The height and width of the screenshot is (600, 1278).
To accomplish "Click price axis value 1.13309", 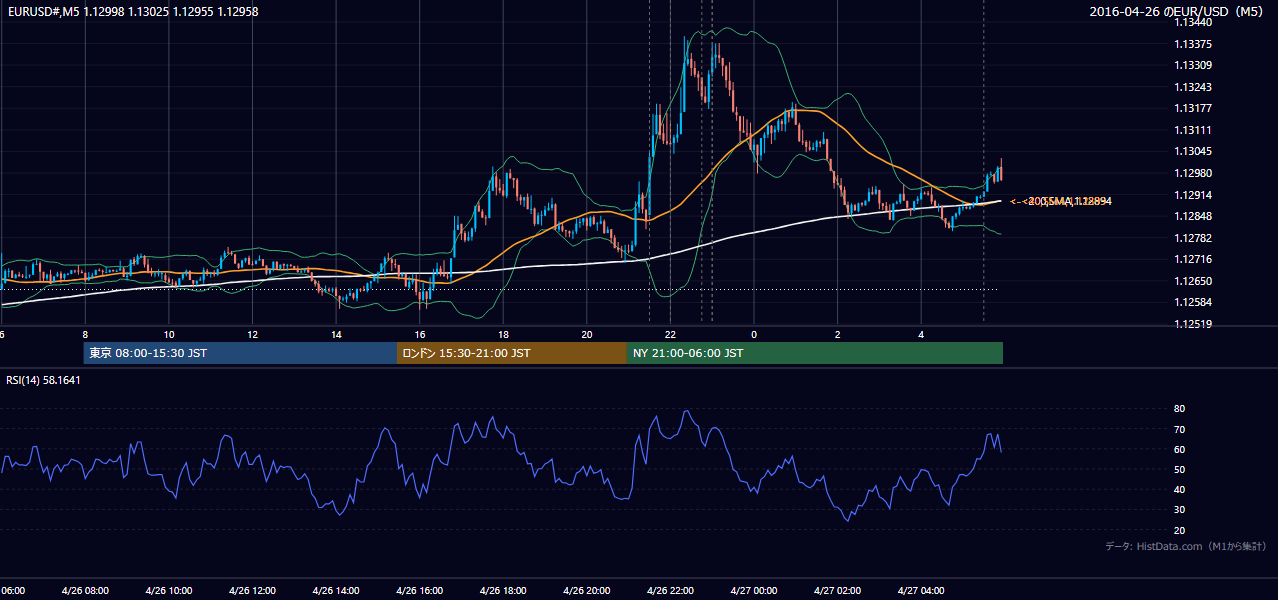I will tap(1194, 65).
